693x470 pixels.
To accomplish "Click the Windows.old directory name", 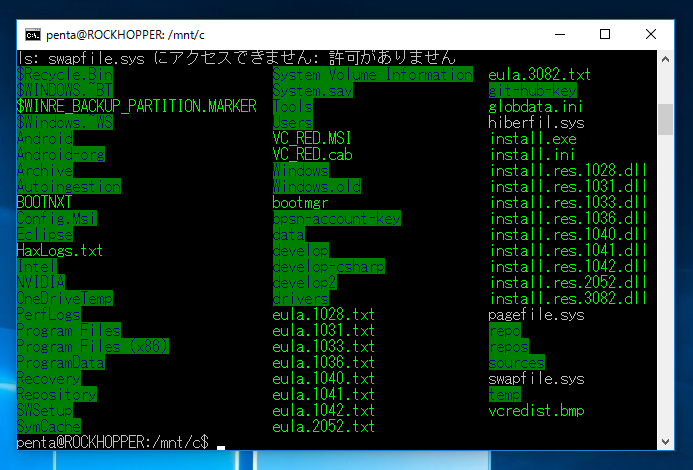I will 316,186.
